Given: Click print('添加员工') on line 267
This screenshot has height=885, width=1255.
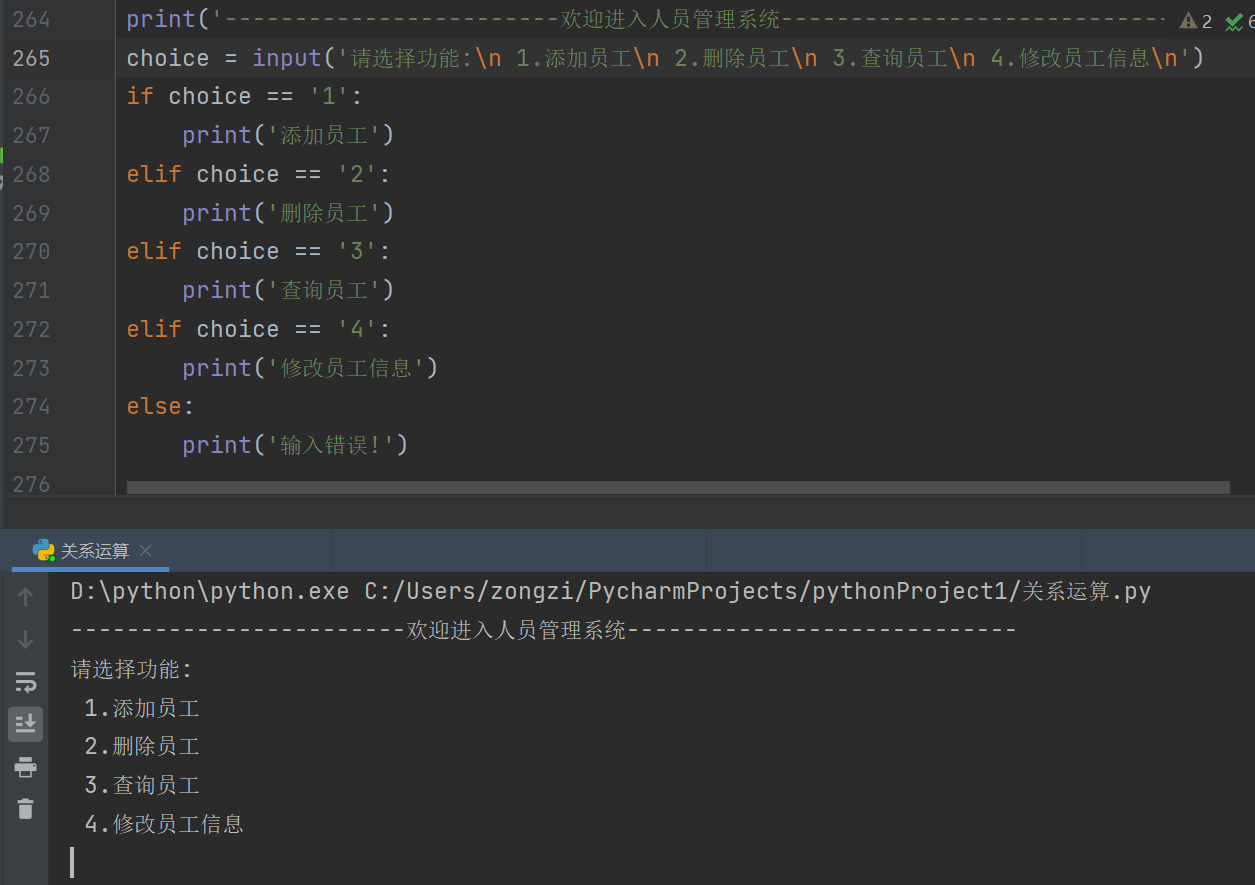Looking at the screenshot, I should pos(288,135).
